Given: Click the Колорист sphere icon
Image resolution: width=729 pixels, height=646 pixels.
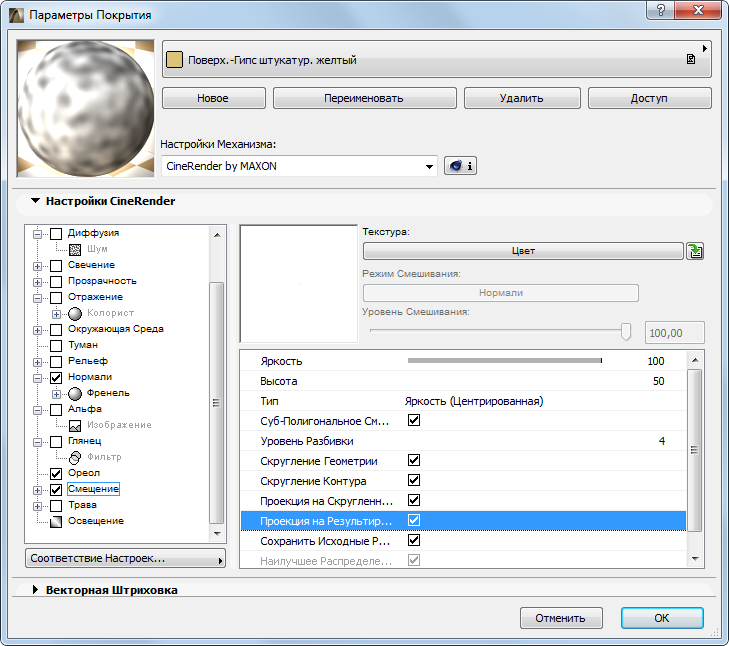Looking at the screenshot, I should (x=75, y=314).
